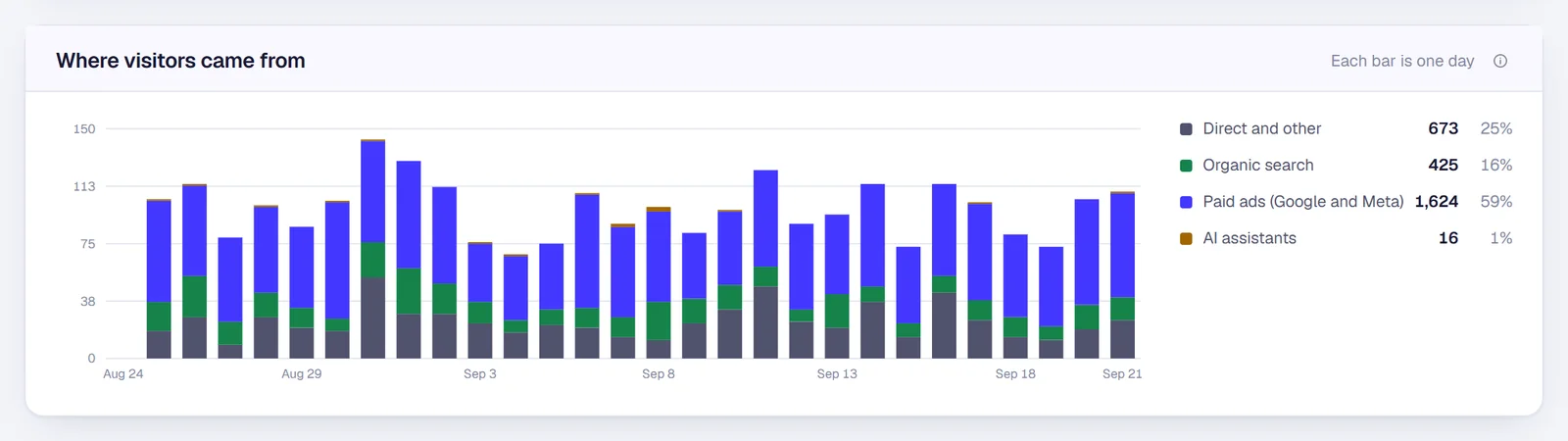This screenshot has width=1568, height=441.
Task: Click the 'Aug 24' x-axis label
Action: pos(123,373)
